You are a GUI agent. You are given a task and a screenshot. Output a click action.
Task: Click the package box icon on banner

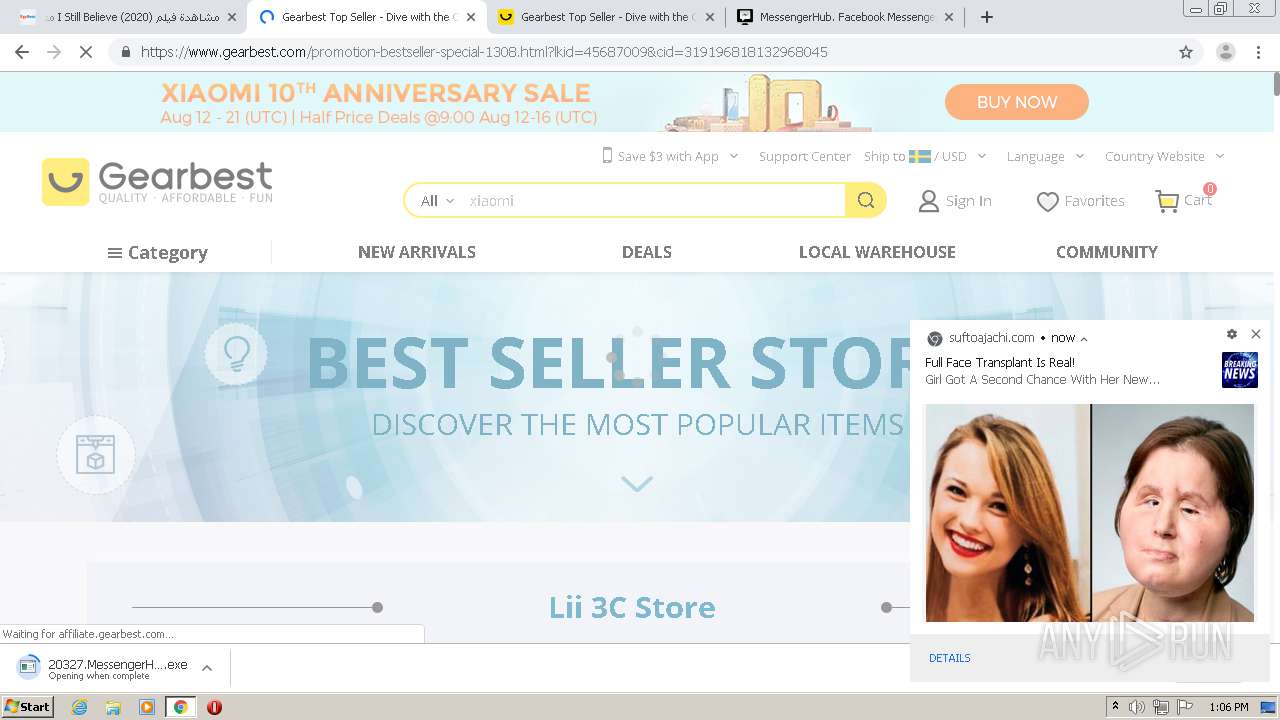[x=96, y=456]
